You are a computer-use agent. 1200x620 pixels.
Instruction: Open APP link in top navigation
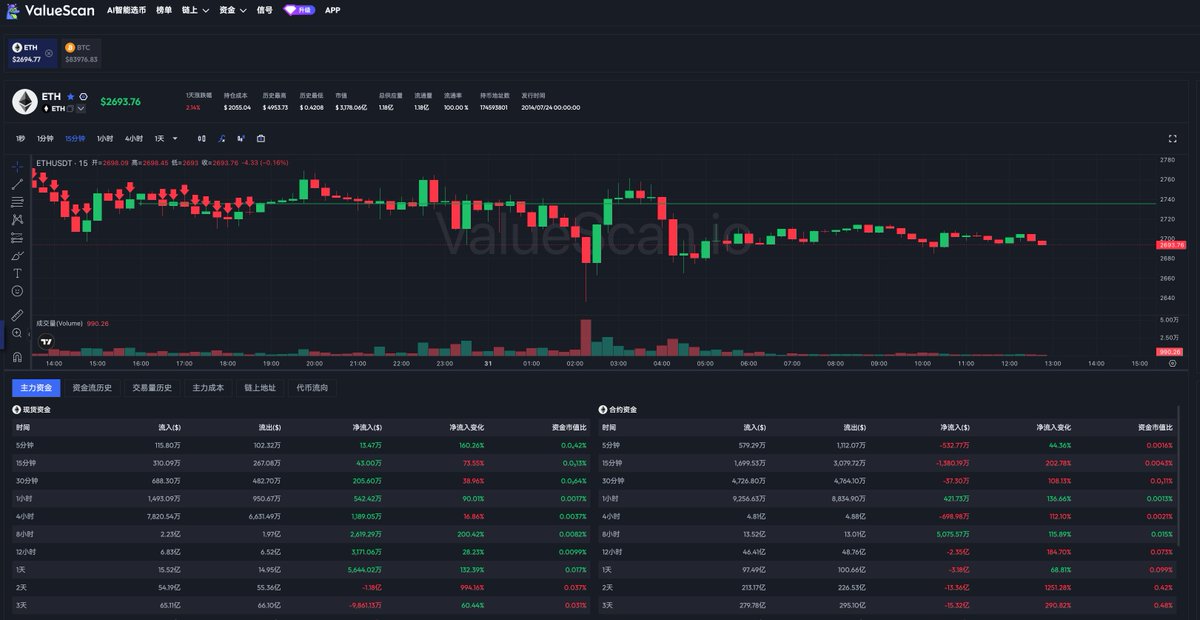[332, 10]
